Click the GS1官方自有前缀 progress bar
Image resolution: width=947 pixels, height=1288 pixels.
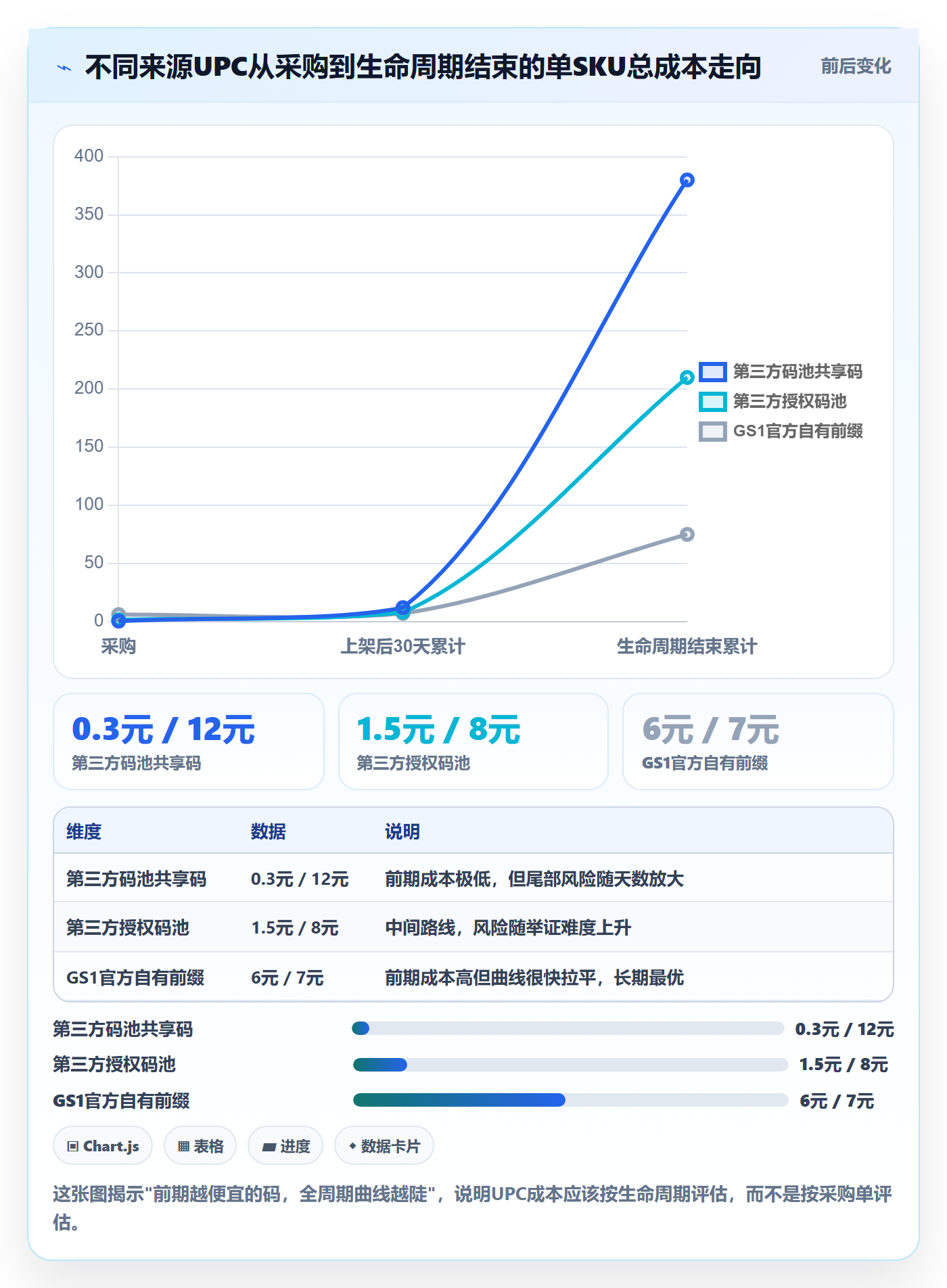570,1100
